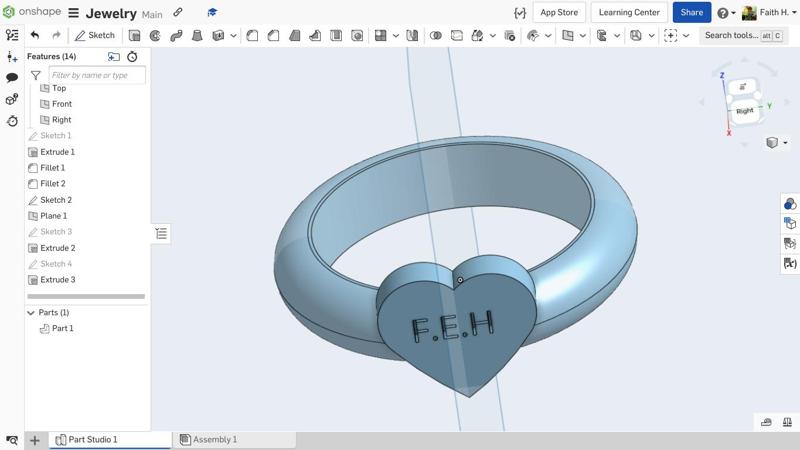Open the Help menu dropdown
The height and width of the screenshot is (450, 800).
(x=727, y=13)
